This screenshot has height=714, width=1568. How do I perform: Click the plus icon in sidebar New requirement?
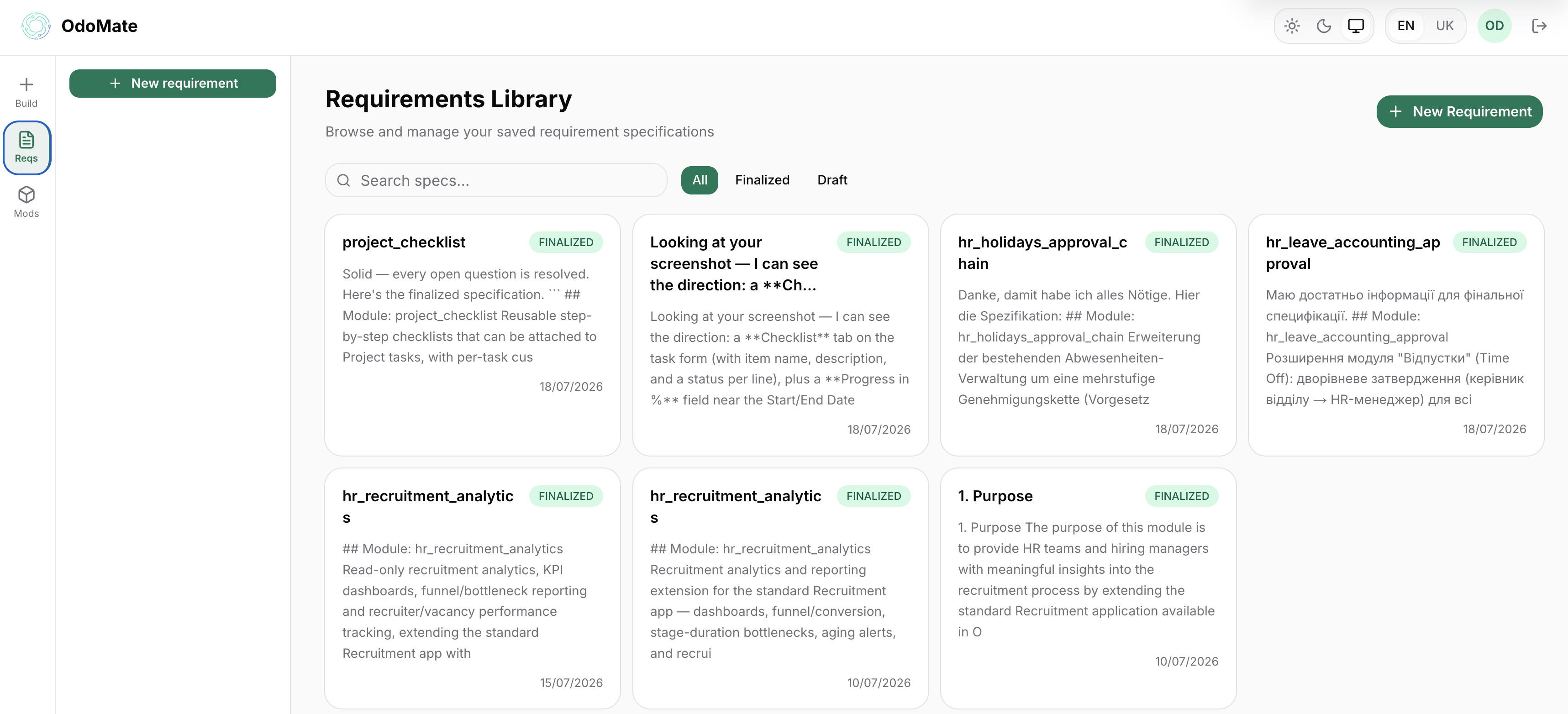[x=115, y=84]
